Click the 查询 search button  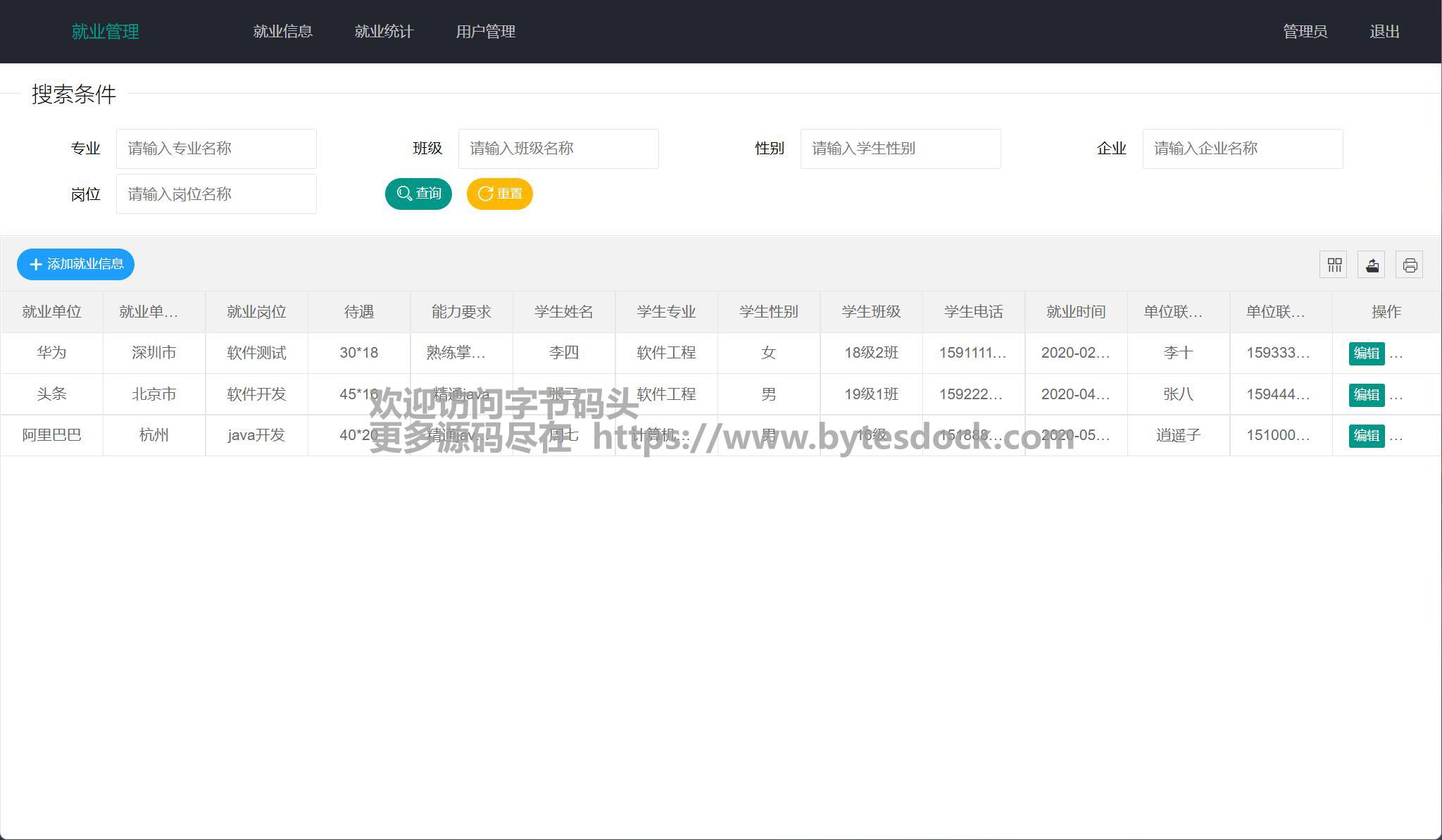(418, 194)
